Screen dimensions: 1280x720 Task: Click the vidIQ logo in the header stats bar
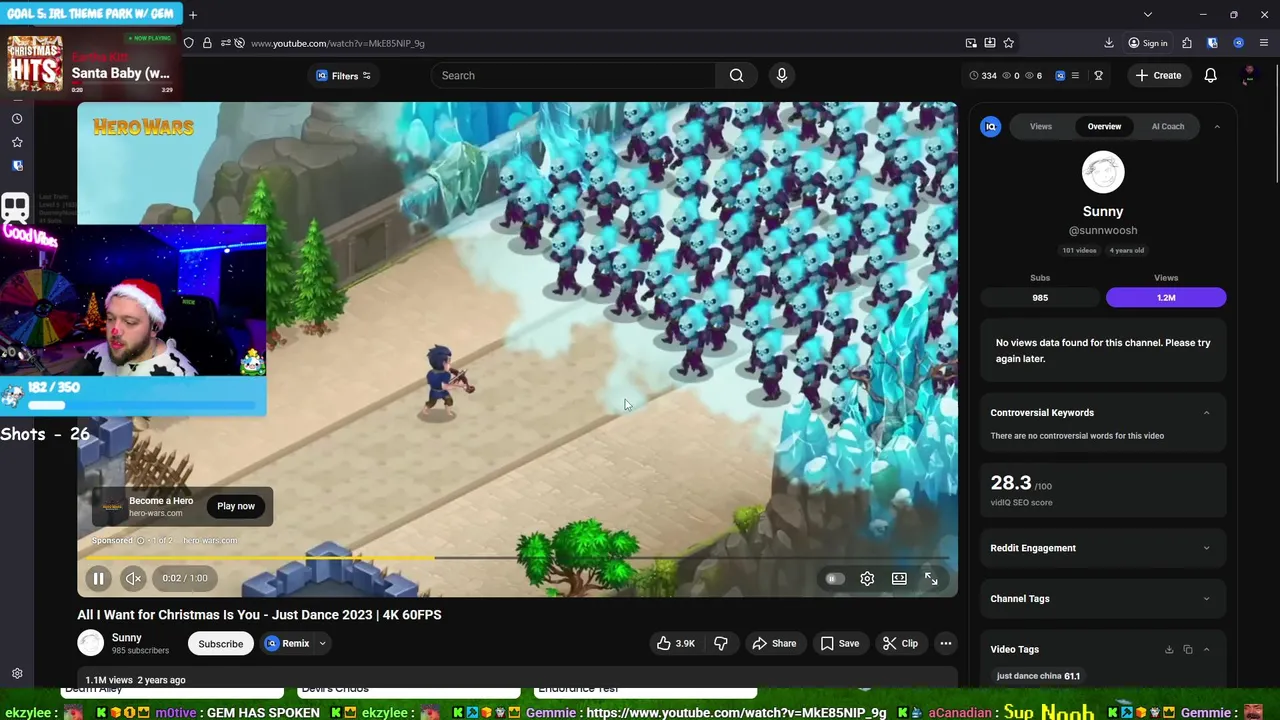click(1060, 76)
